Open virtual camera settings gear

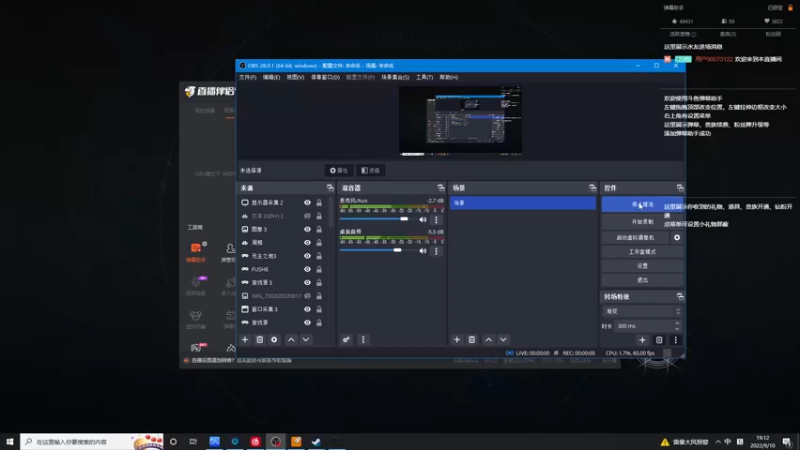pyautogui.click(x=677, y=238)
